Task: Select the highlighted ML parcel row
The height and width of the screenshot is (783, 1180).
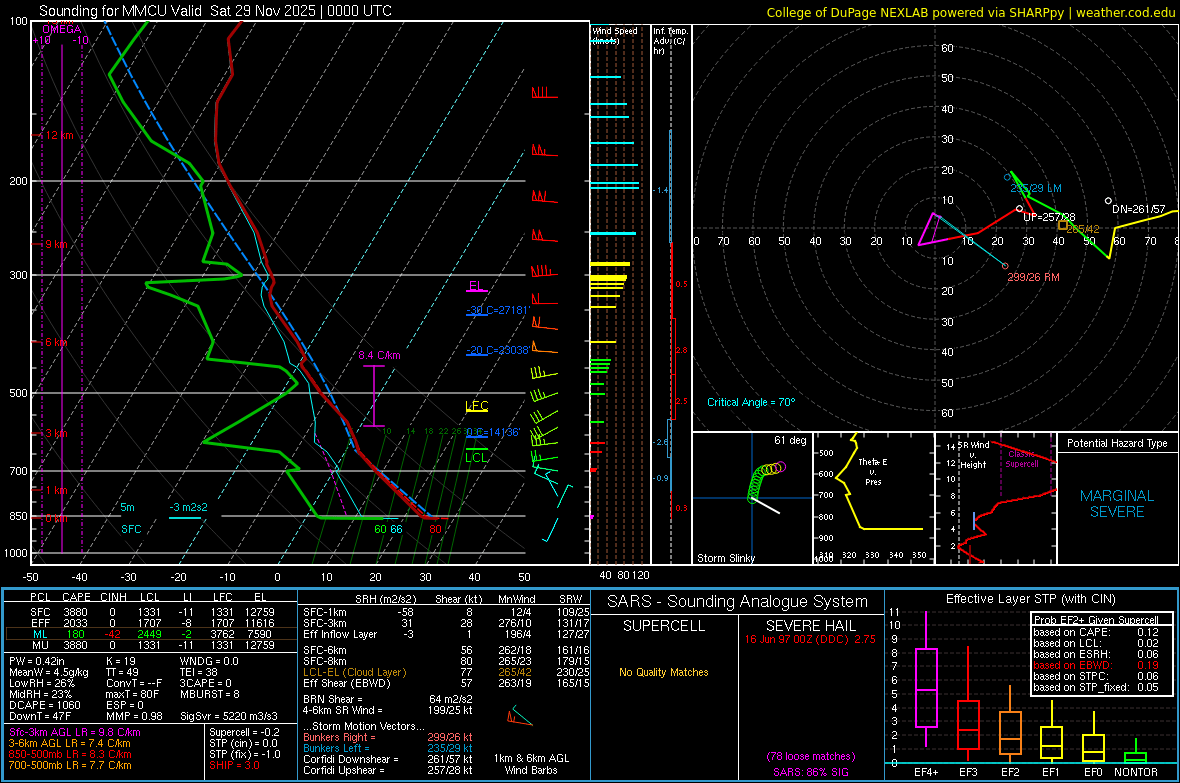Action: coord(151,634)
